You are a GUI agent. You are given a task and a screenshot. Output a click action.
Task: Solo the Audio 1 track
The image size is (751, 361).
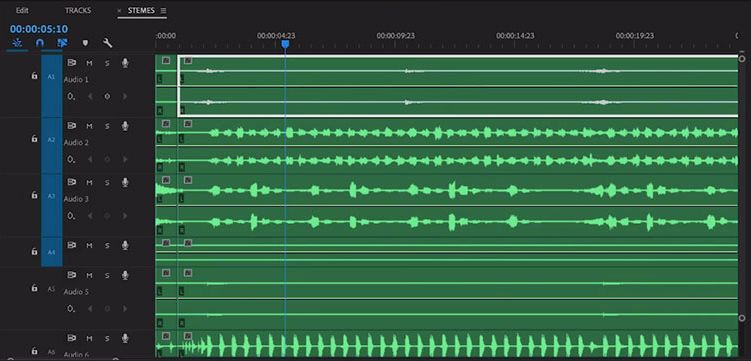(107, 63)
